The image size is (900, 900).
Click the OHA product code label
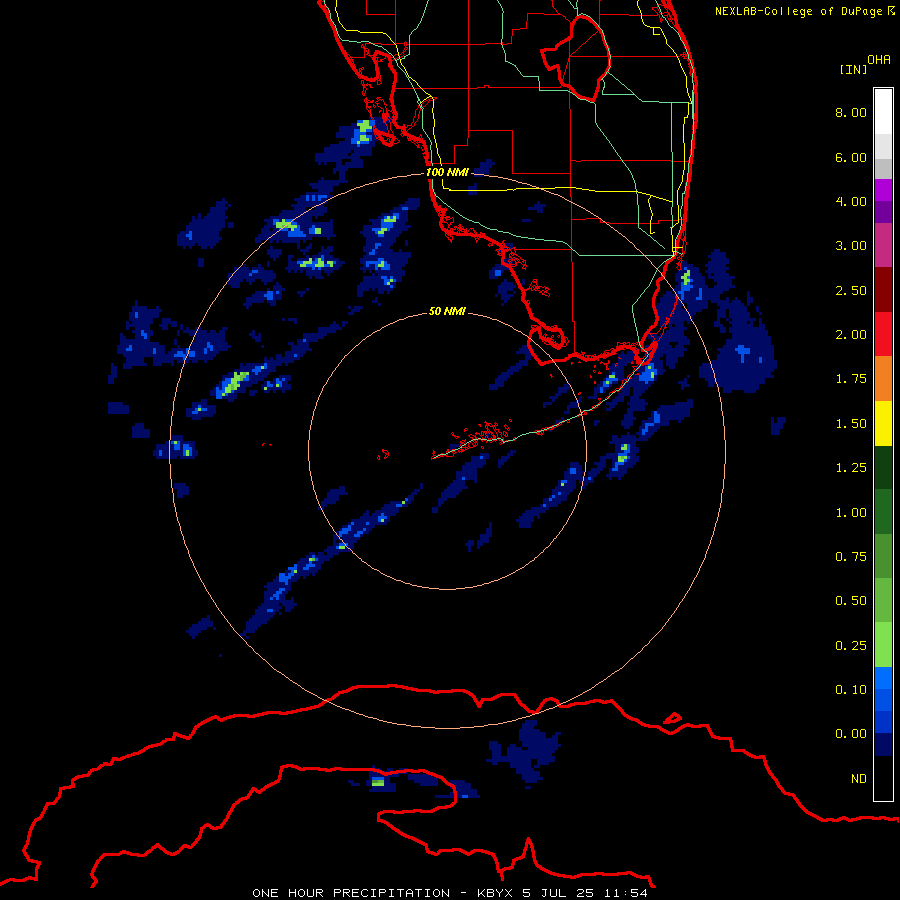[879, 60]
